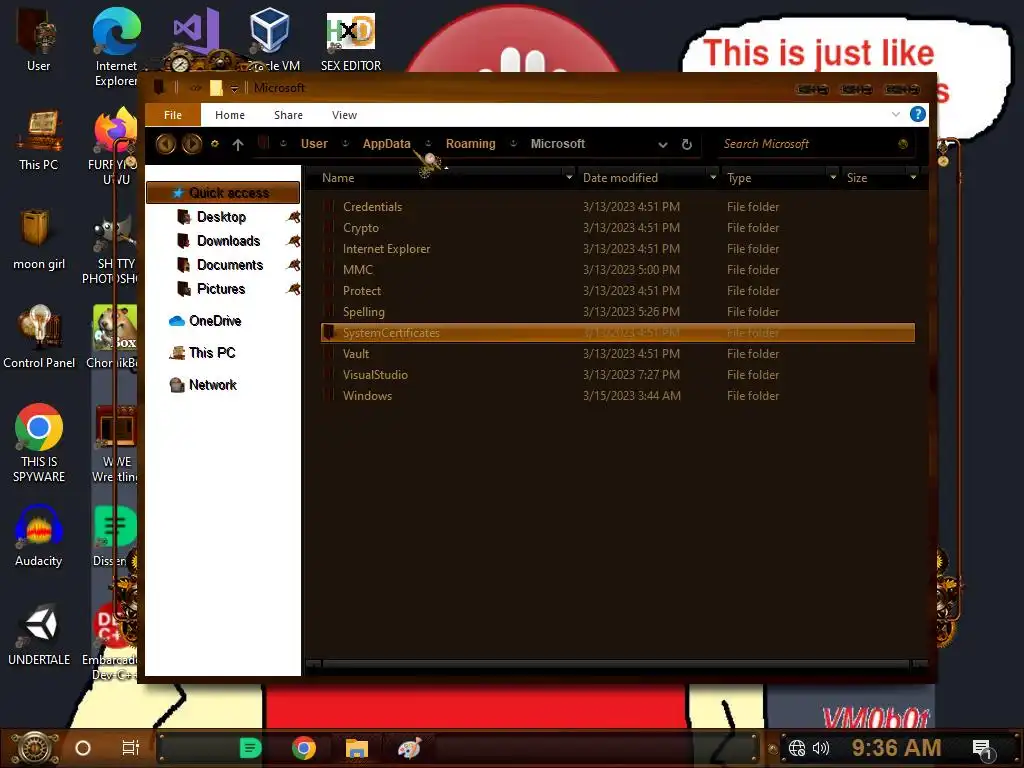Open recent locations dropdown near Forward

click(x=214, y=144)
